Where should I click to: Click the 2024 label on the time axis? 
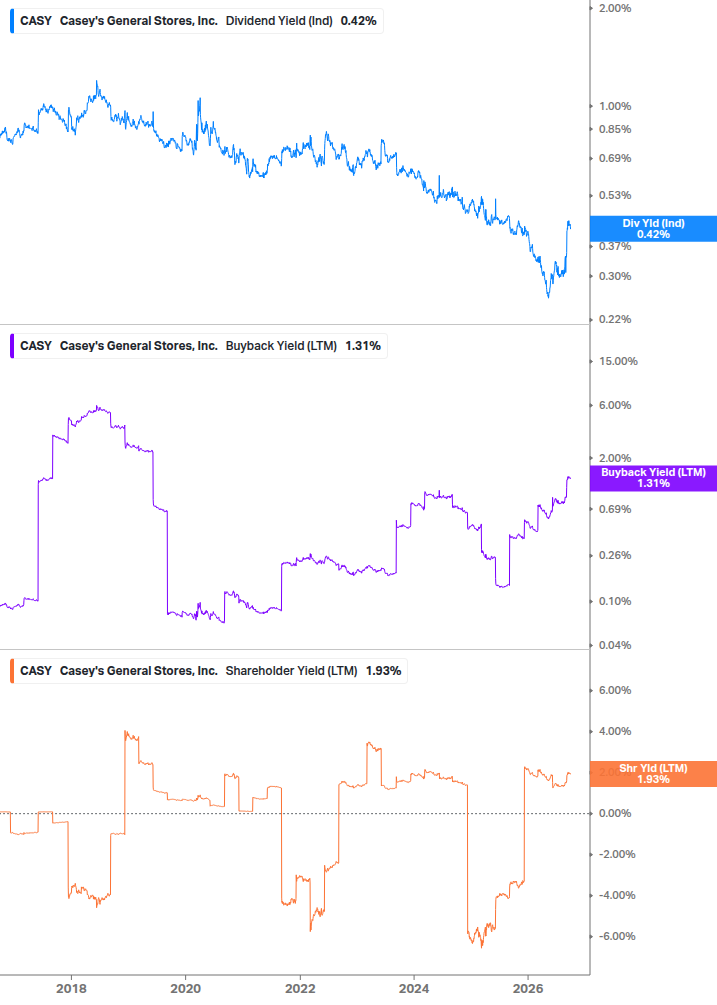pos(414,989)
